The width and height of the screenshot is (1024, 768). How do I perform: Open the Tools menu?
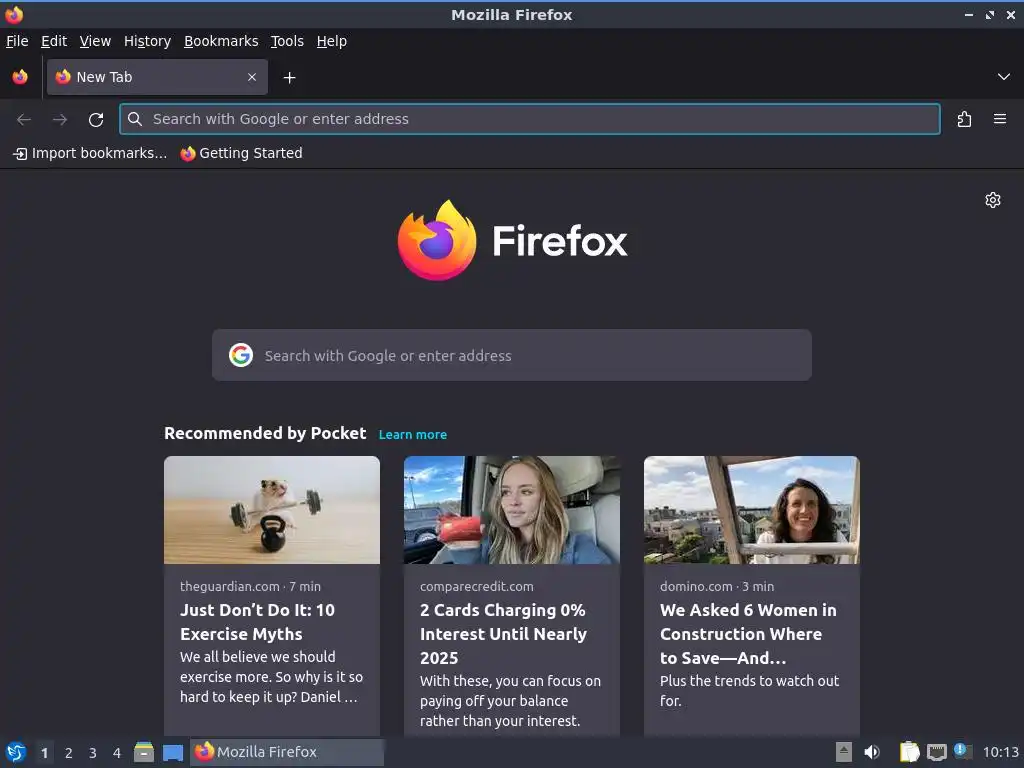point(287,41)
